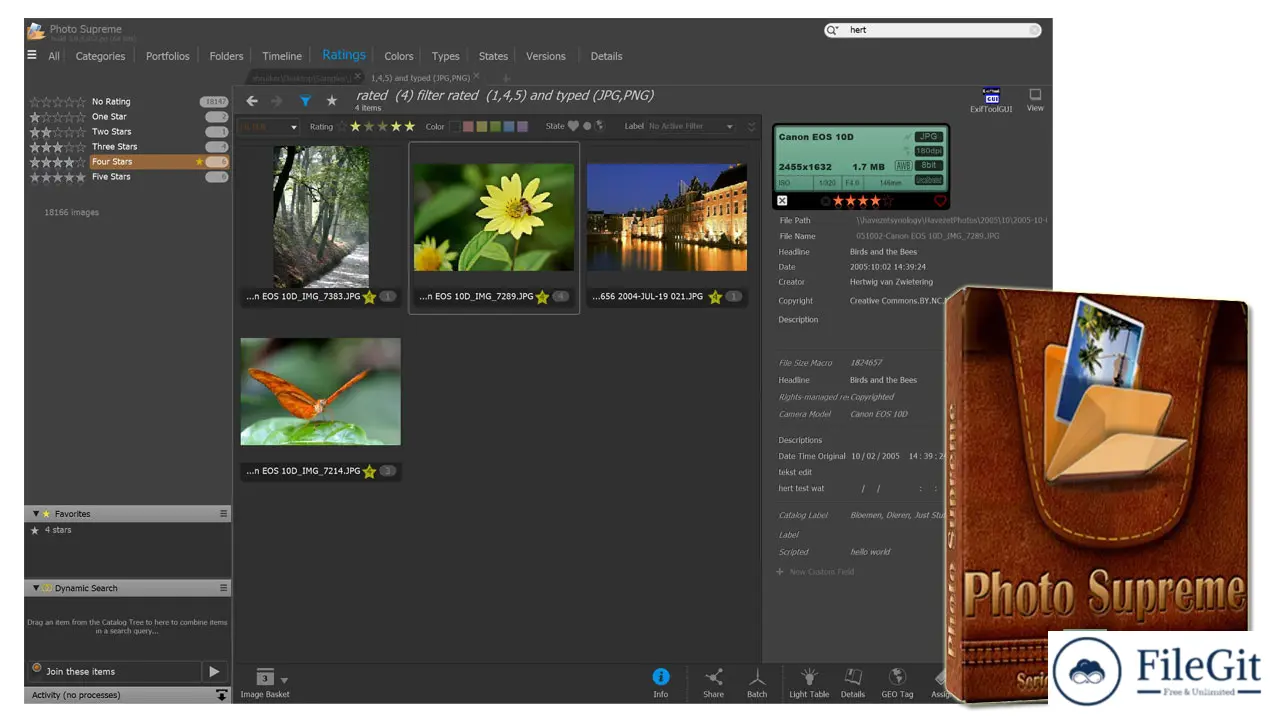Image resolution: width=1280 pixels, height=720 pixels.
Task: Toggle the heart state filter
Action: click(x=573, y=126)
